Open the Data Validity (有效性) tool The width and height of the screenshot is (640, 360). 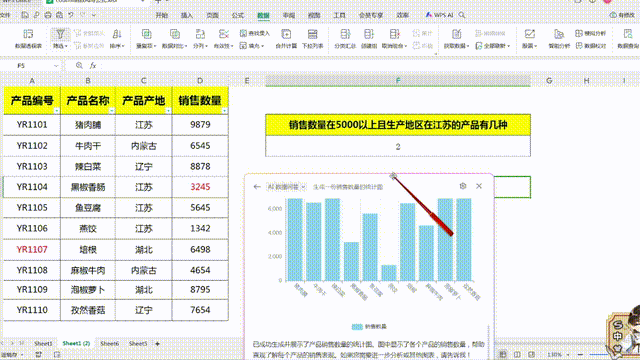(223, 38)
